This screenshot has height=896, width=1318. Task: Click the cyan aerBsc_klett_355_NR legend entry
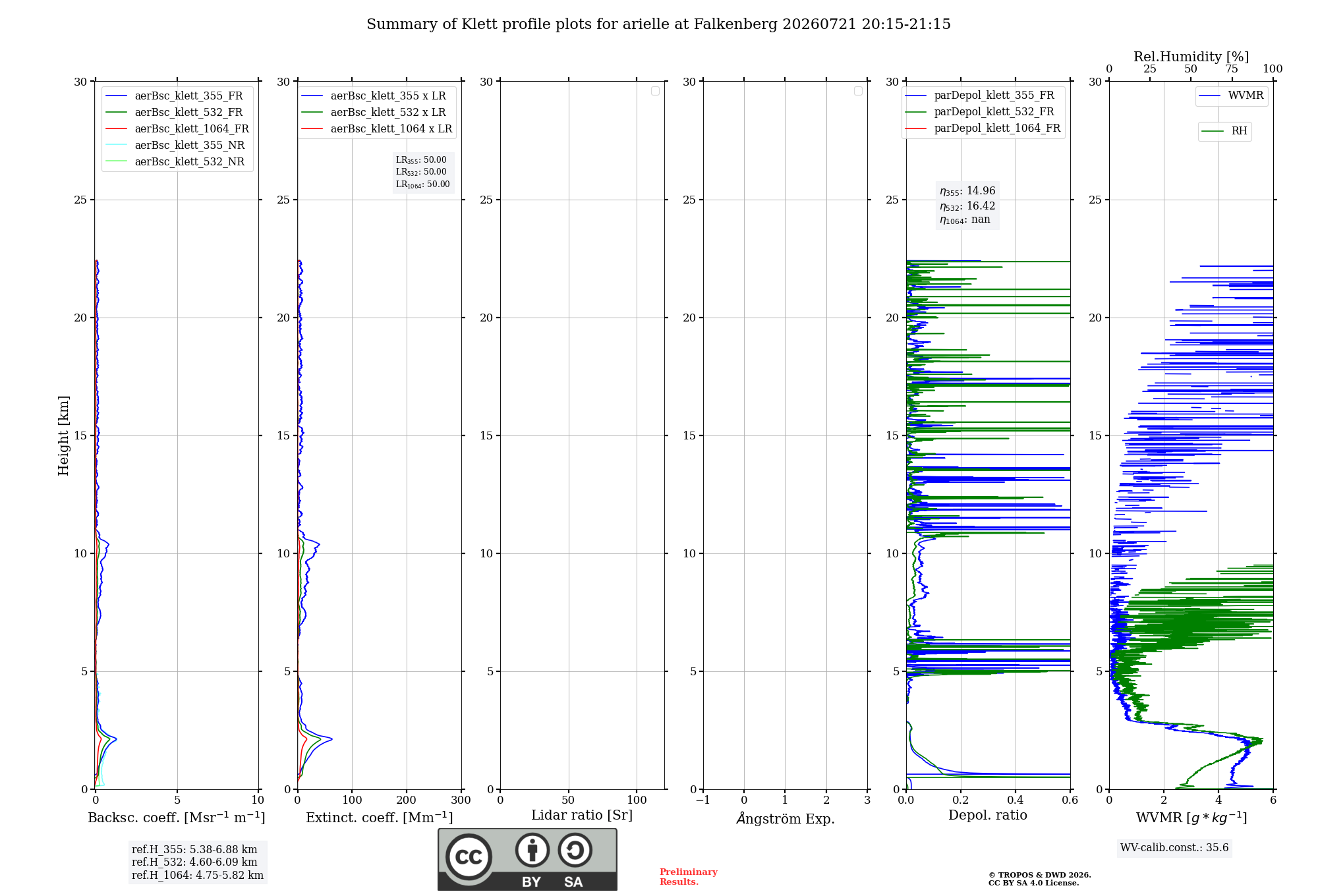pyautogui.click(x=175, y=146)
